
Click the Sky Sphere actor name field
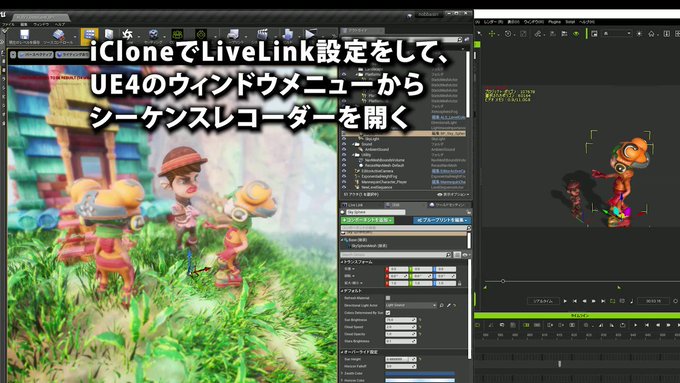point(376,212)
